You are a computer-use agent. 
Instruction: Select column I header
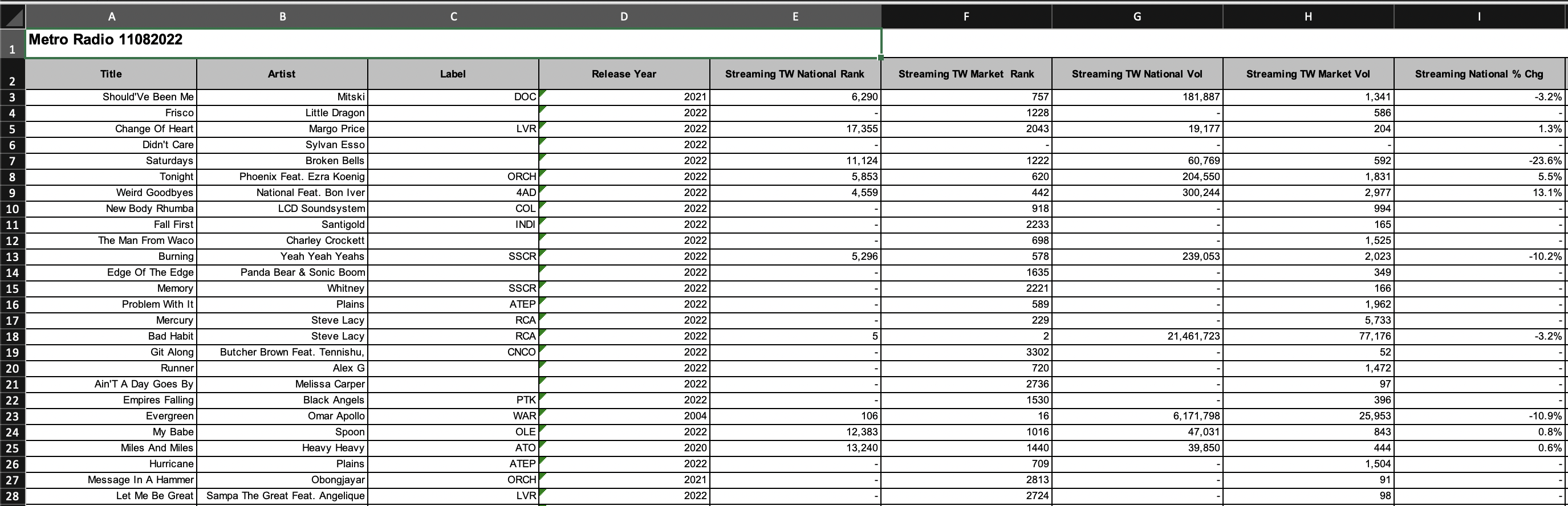point(1479,17)
